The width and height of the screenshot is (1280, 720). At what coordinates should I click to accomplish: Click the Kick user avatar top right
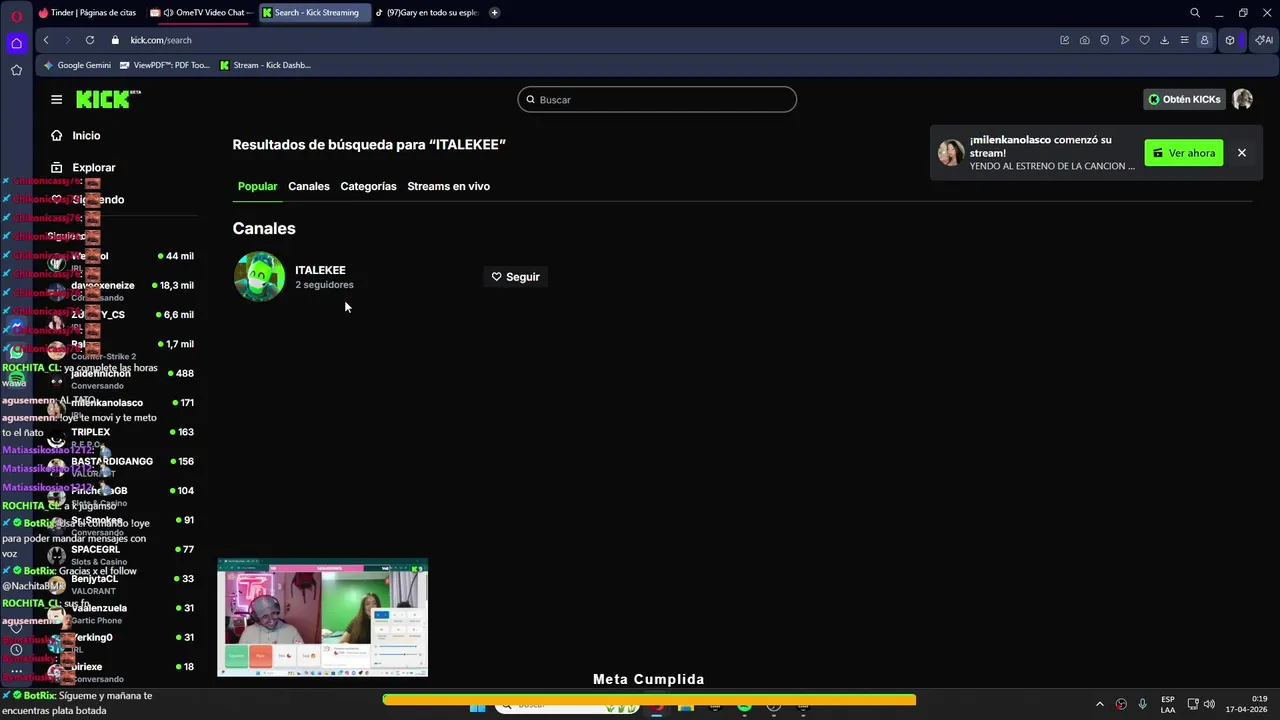coord(1242,99)
